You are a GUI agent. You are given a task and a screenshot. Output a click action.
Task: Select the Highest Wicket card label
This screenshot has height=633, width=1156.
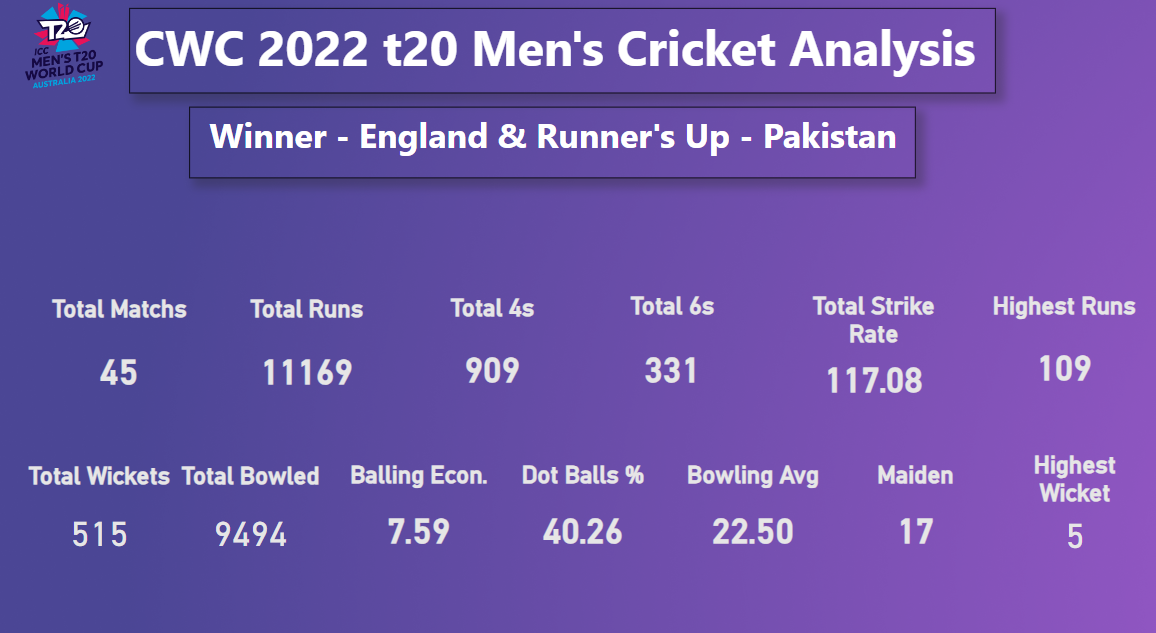click(1074, 479)
